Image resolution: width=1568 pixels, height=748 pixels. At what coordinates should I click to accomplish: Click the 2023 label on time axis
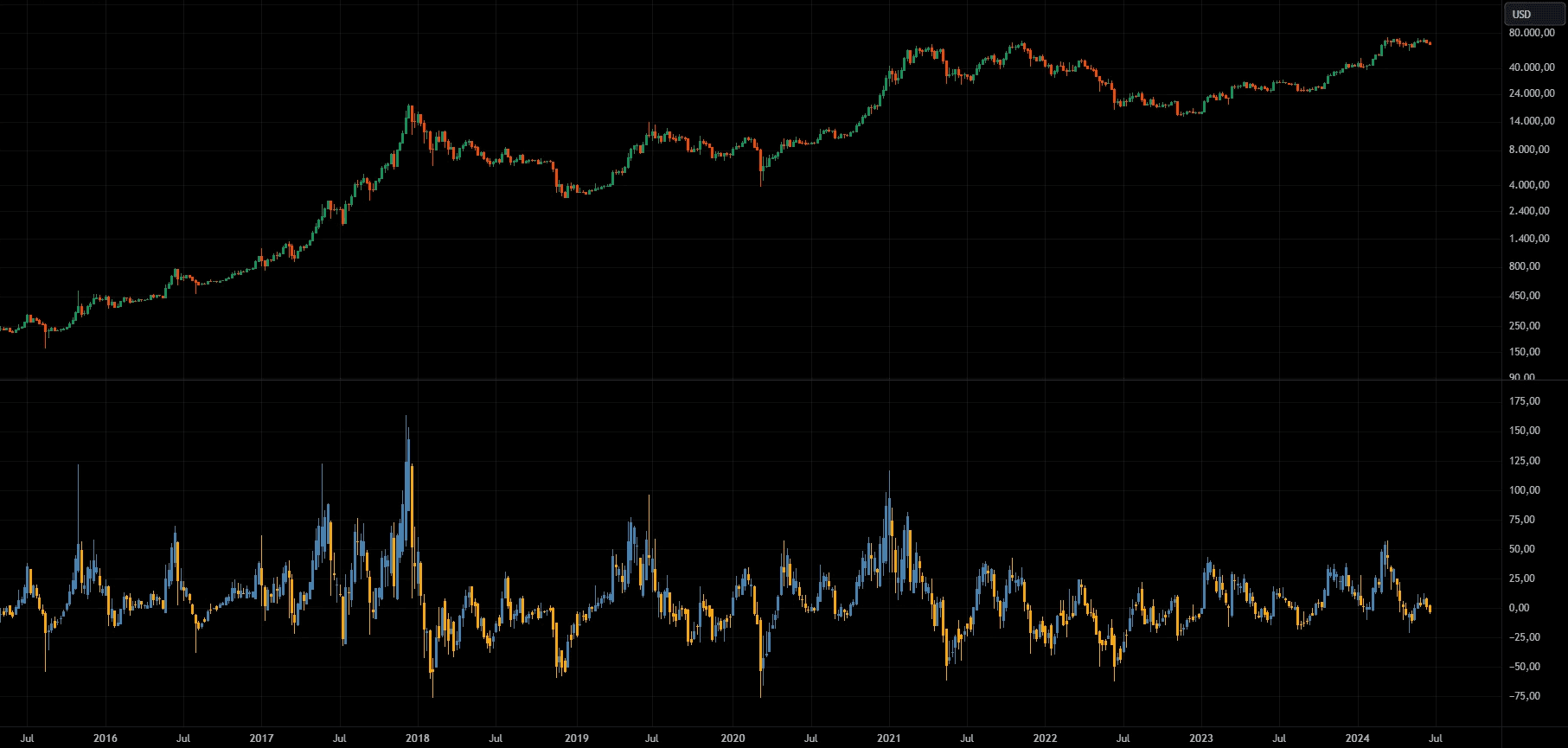click(1201, 738)
